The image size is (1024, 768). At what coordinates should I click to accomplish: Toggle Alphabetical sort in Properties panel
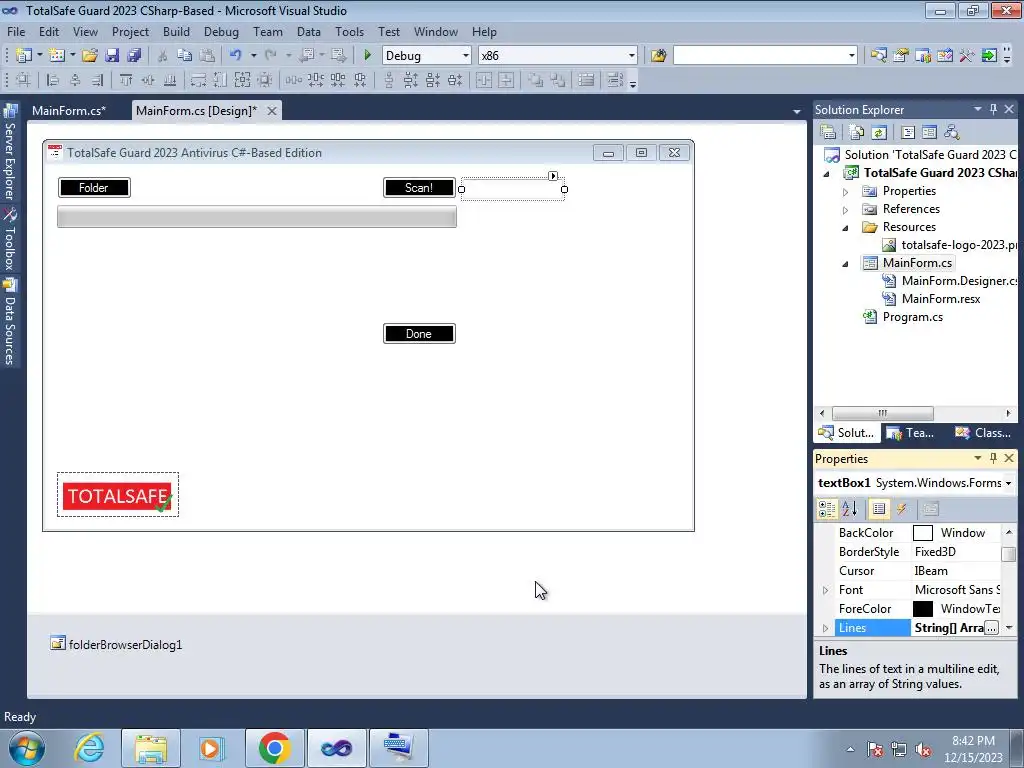point(849,509)
